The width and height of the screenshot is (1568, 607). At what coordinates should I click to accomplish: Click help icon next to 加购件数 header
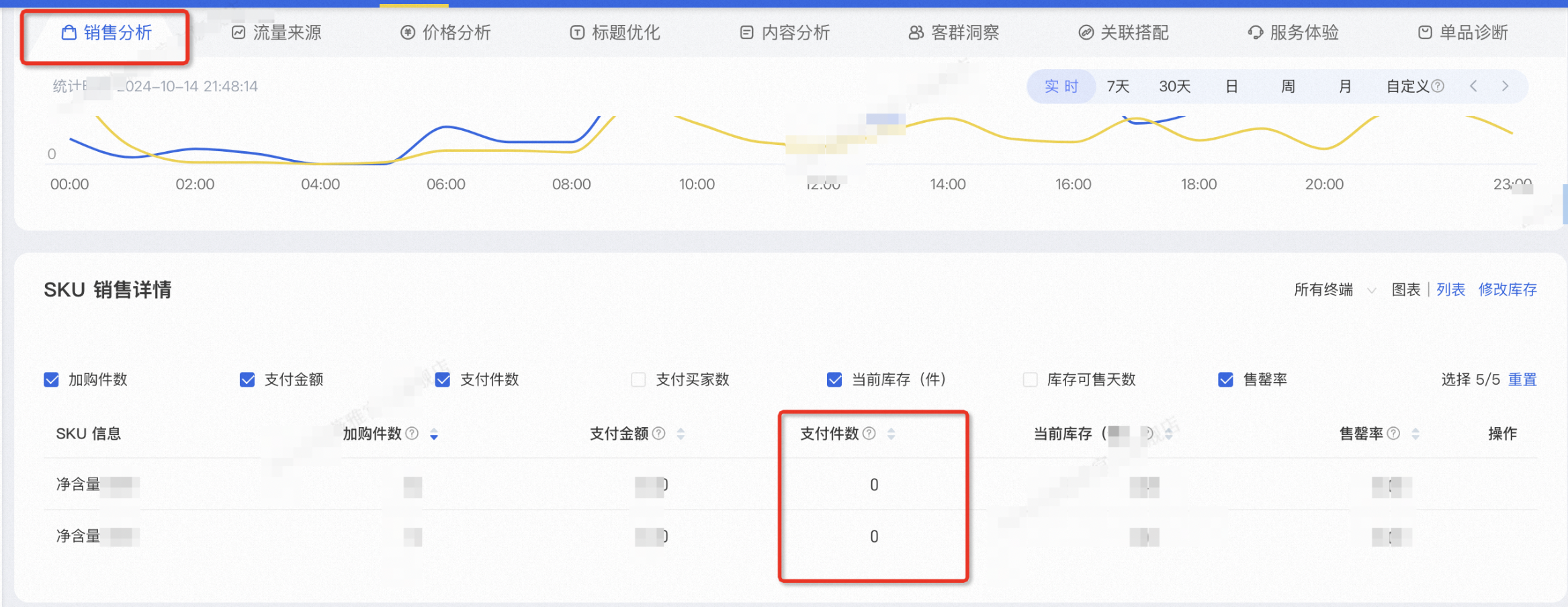(x=412, y=434)
